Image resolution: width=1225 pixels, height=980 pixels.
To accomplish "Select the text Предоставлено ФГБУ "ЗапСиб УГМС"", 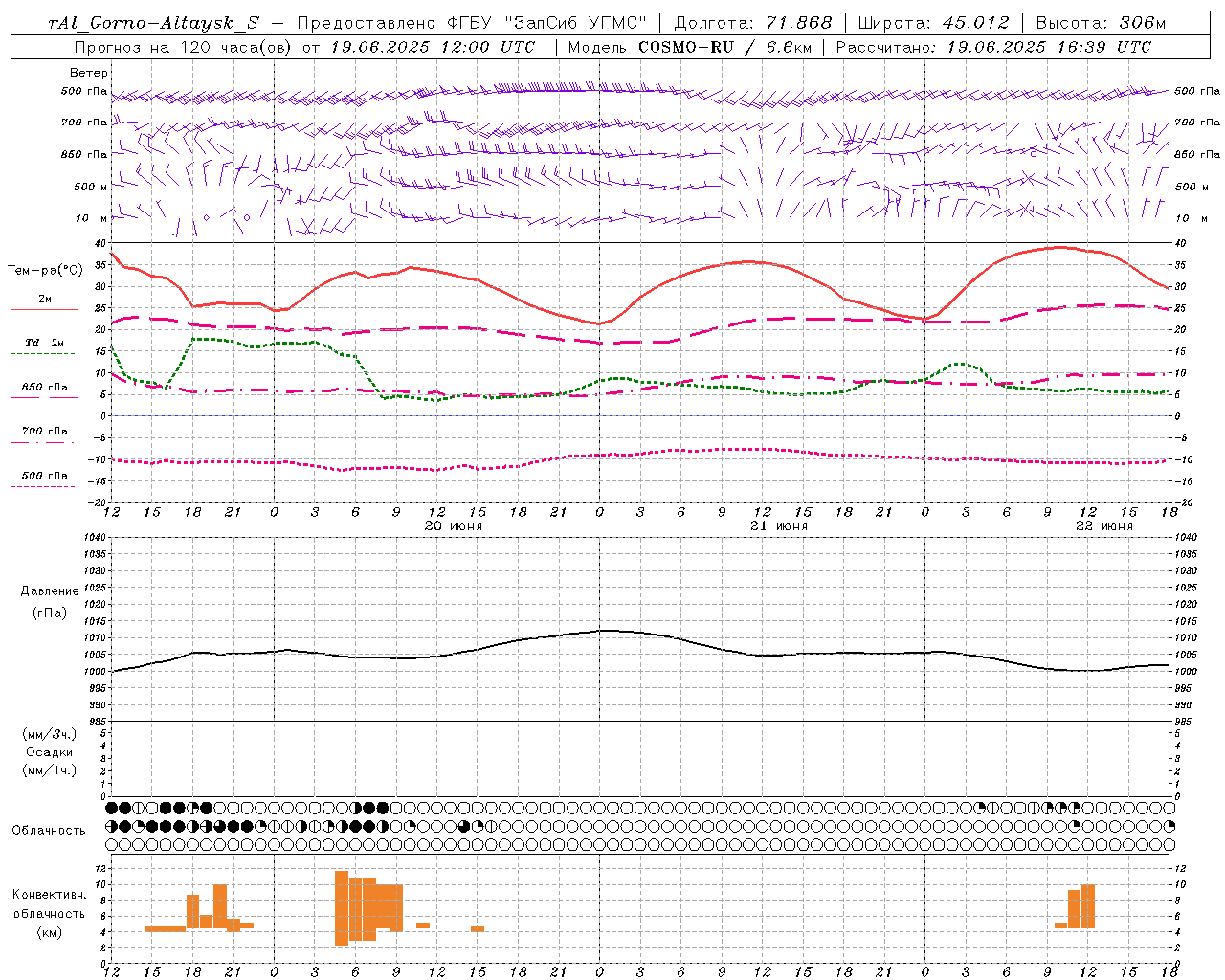I will coord(472,23).
